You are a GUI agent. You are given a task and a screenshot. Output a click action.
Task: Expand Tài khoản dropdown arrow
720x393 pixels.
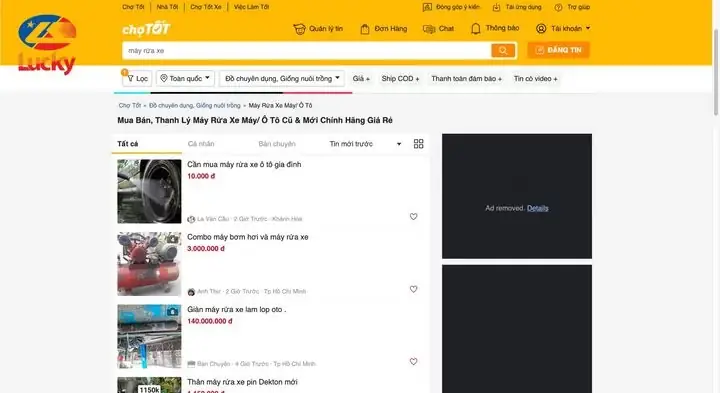point(588,28)
